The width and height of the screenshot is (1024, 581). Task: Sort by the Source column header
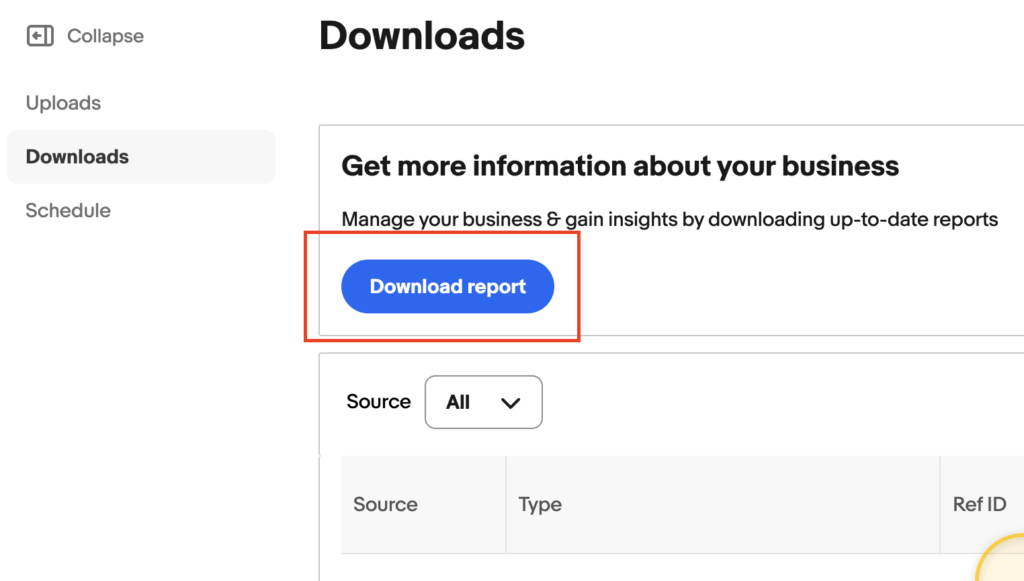point(385,505)
